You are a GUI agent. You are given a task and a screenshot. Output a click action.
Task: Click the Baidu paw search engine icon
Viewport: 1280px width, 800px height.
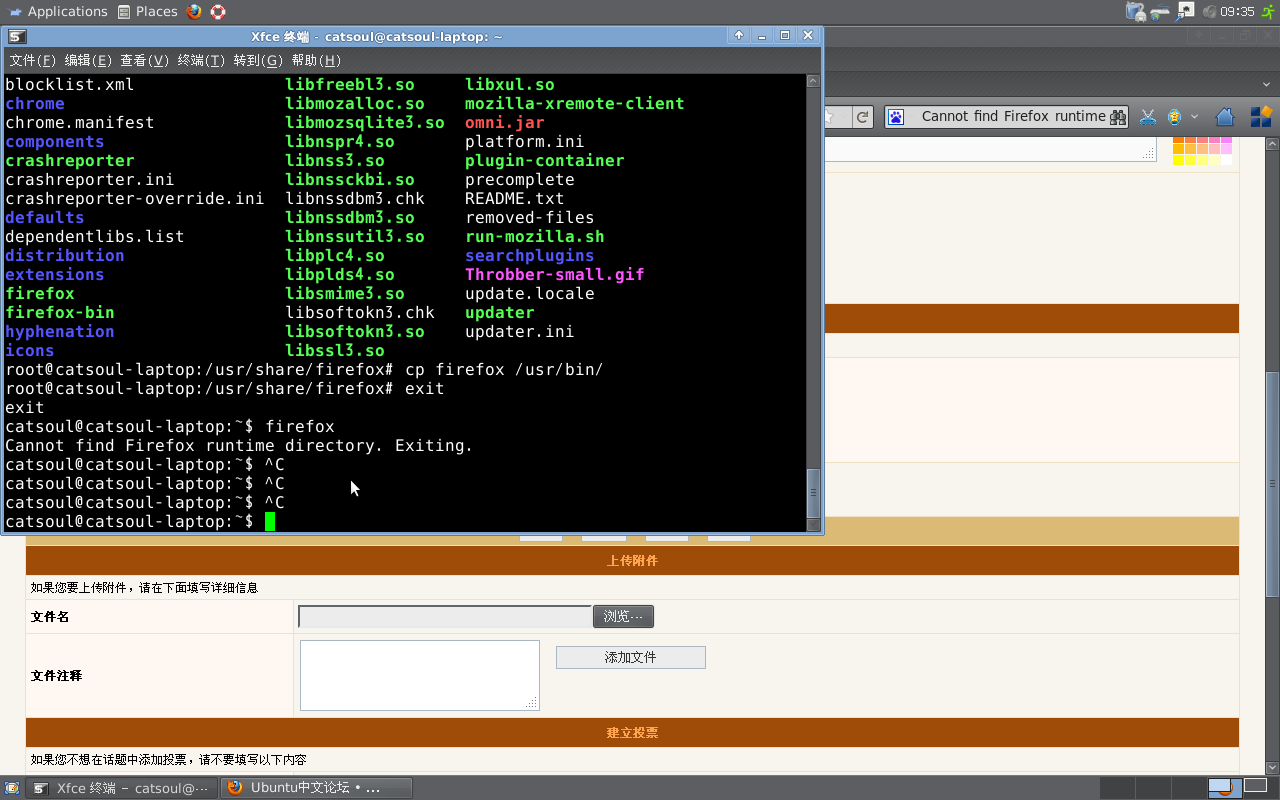point(896,117)
